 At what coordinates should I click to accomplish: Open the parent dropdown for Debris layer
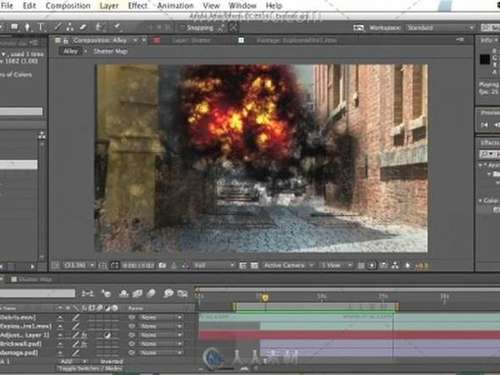[161, 317]
